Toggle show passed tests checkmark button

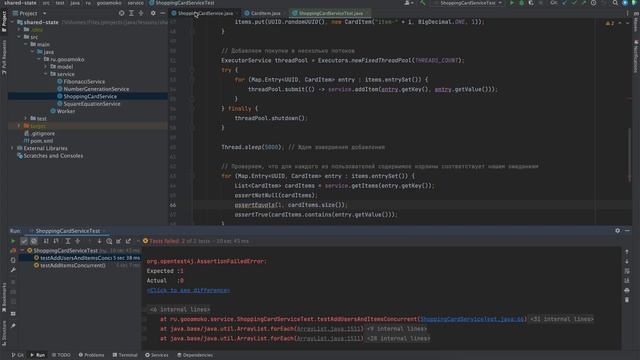click(x=24, y=241)
